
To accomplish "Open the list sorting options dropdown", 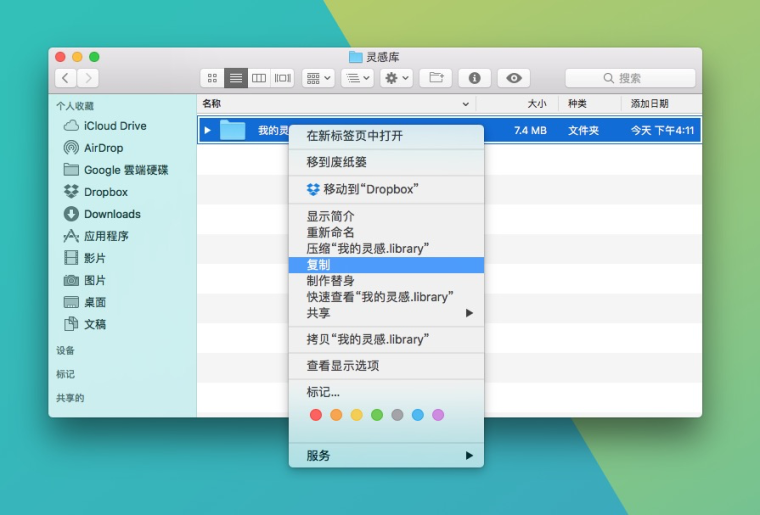I will [x=357, y=78].
